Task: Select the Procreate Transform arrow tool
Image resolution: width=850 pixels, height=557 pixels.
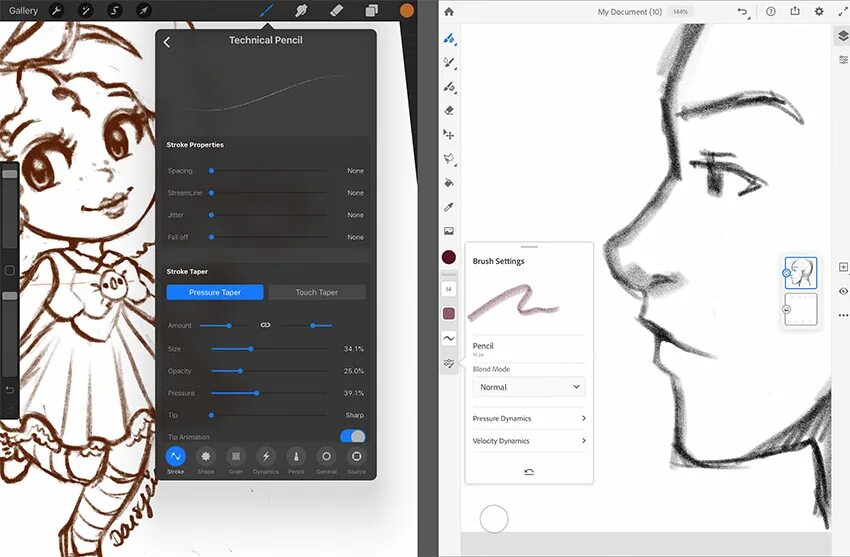Action: (x=144, y=10)
